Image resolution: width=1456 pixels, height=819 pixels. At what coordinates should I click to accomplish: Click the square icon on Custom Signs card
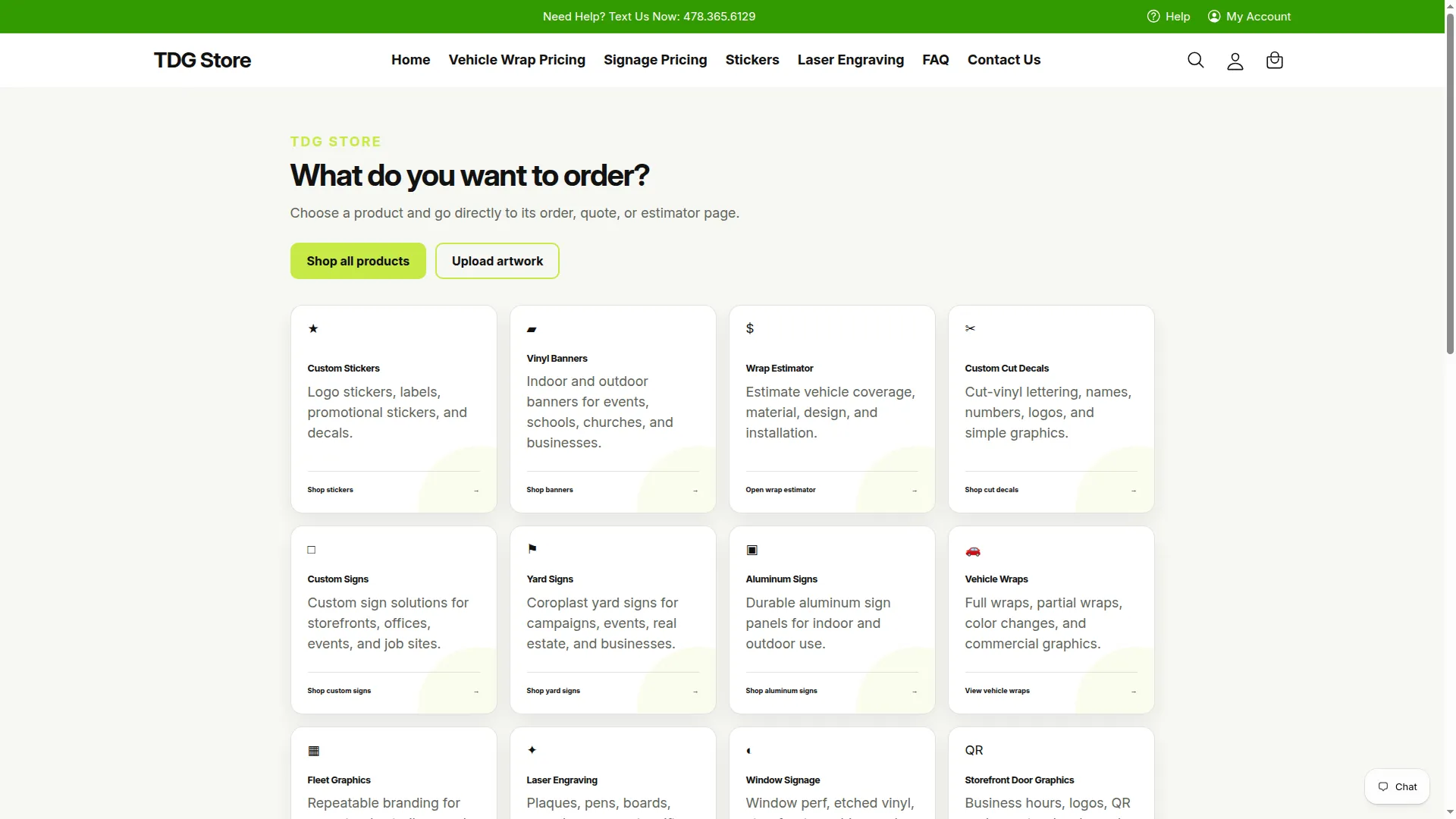coord(311,550)
